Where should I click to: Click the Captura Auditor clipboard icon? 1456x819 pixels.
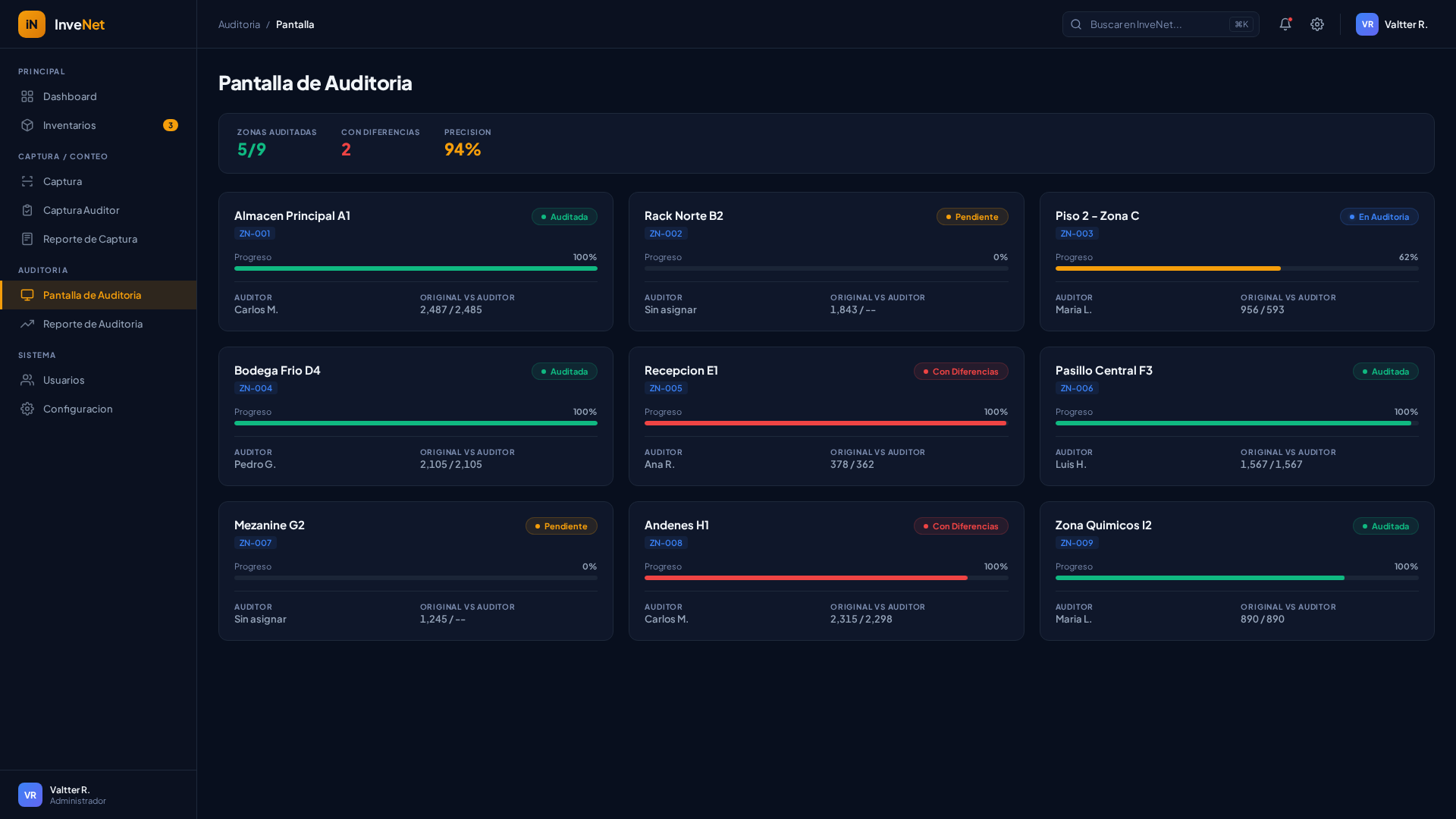tap(27, 210)
